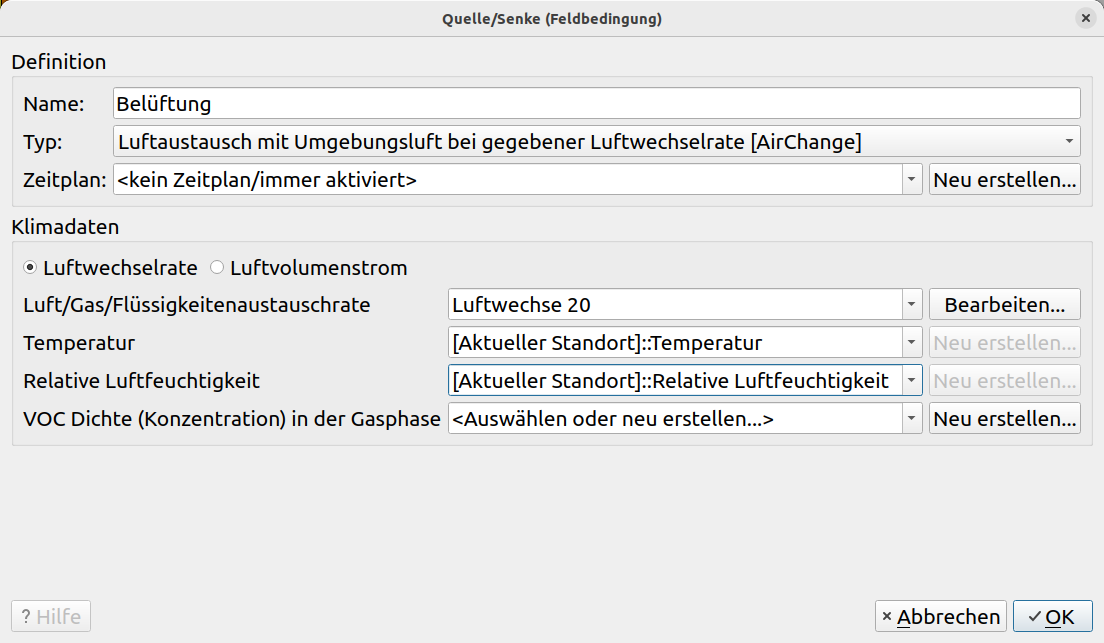This screenshot has height=643, width=1104.
Task: Close the Quelle/Senke dialog window
Action: point(1085,18)
